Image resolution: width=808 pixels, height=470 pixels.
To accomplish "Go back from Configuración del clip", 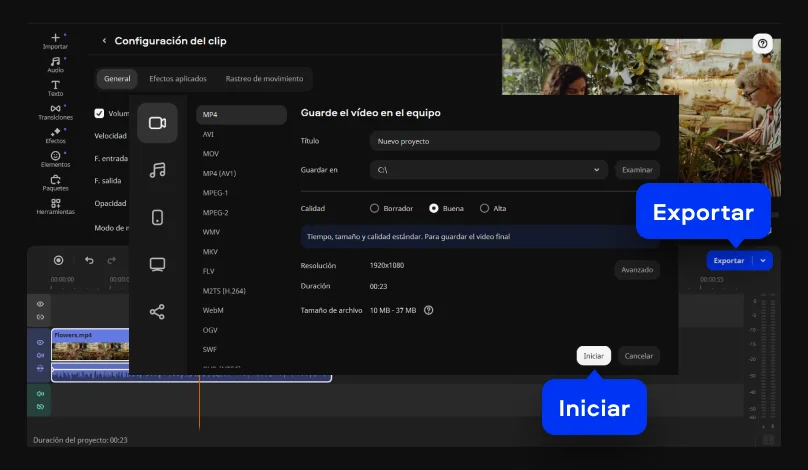I will click(x=104, y=41).
